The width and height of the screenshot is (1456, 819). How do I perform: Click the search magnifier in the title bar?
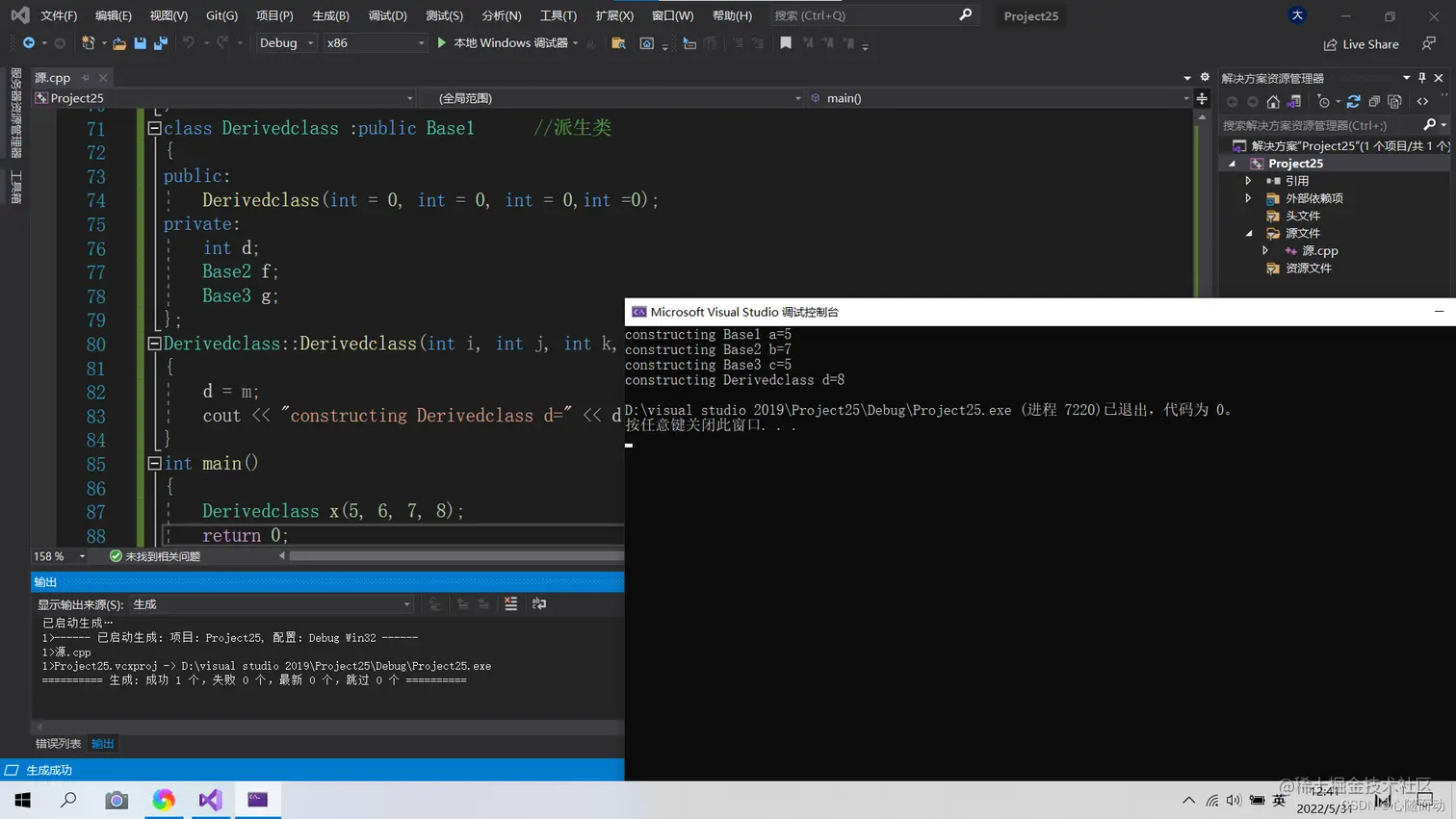pos(966,15)
